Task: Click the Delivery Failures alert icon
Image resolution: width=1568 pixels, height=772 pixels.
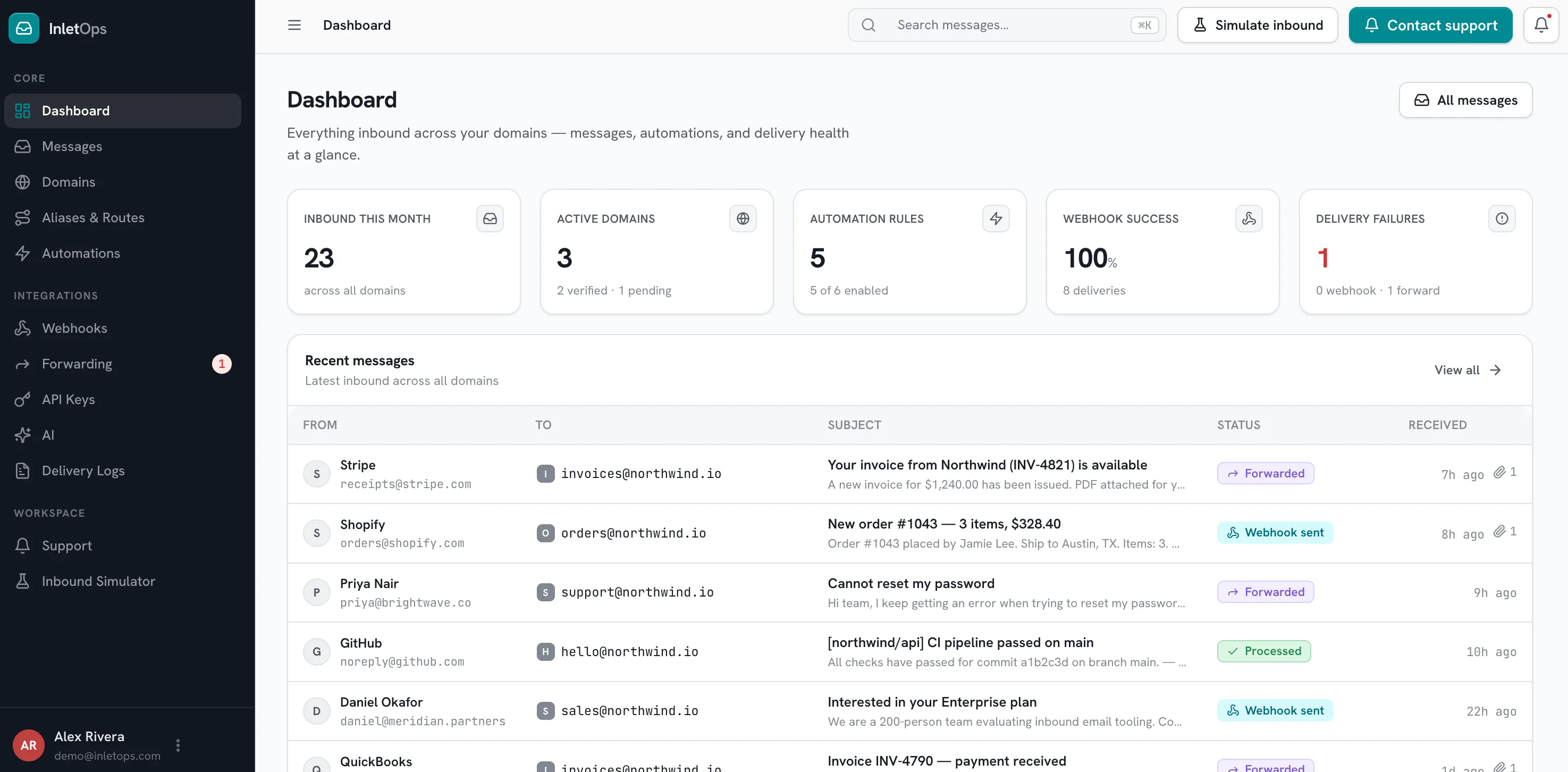Action: (x=1502, y=219)
